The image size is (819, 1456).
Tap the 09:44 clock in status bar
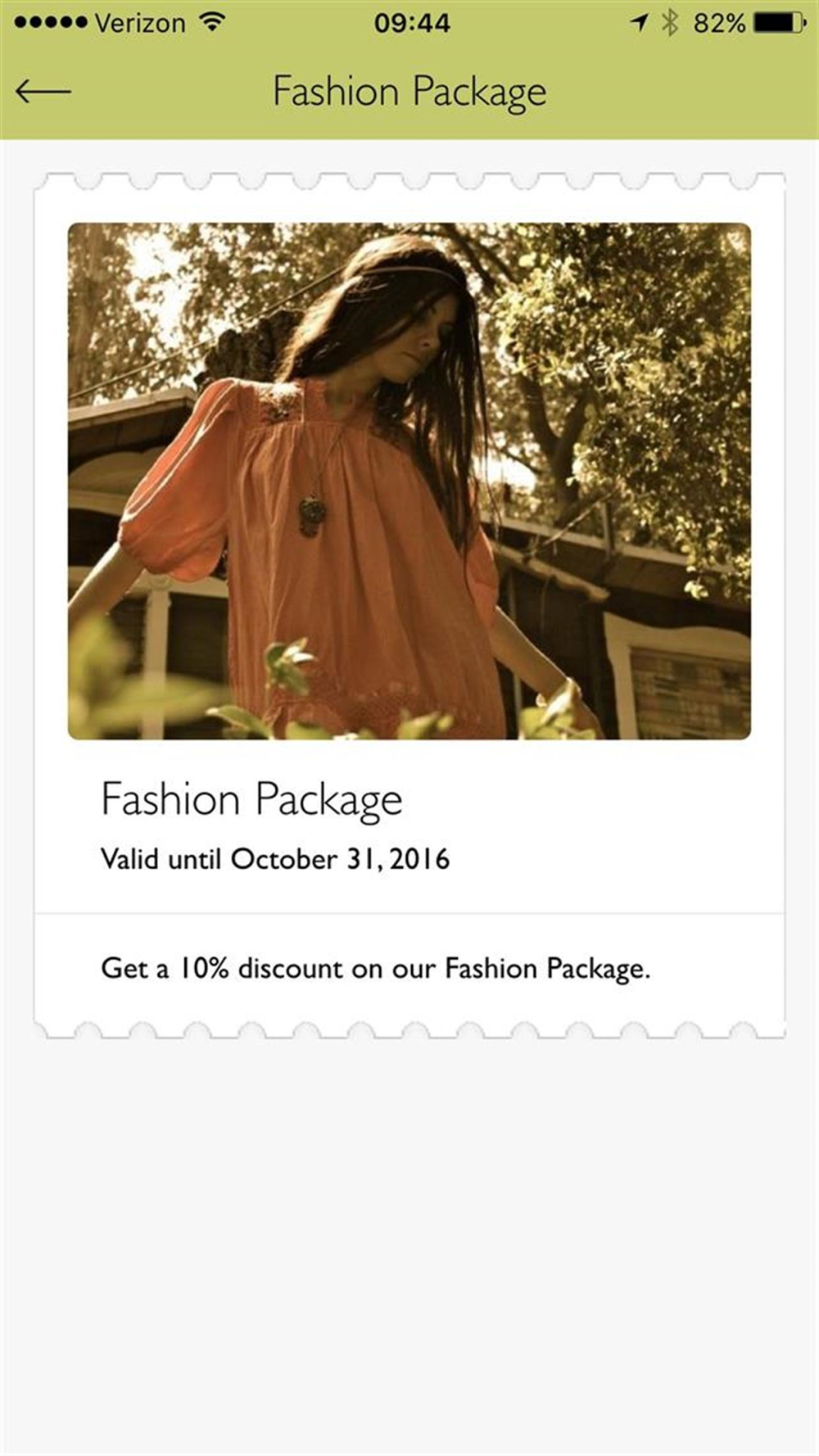(x=412, y=22)
